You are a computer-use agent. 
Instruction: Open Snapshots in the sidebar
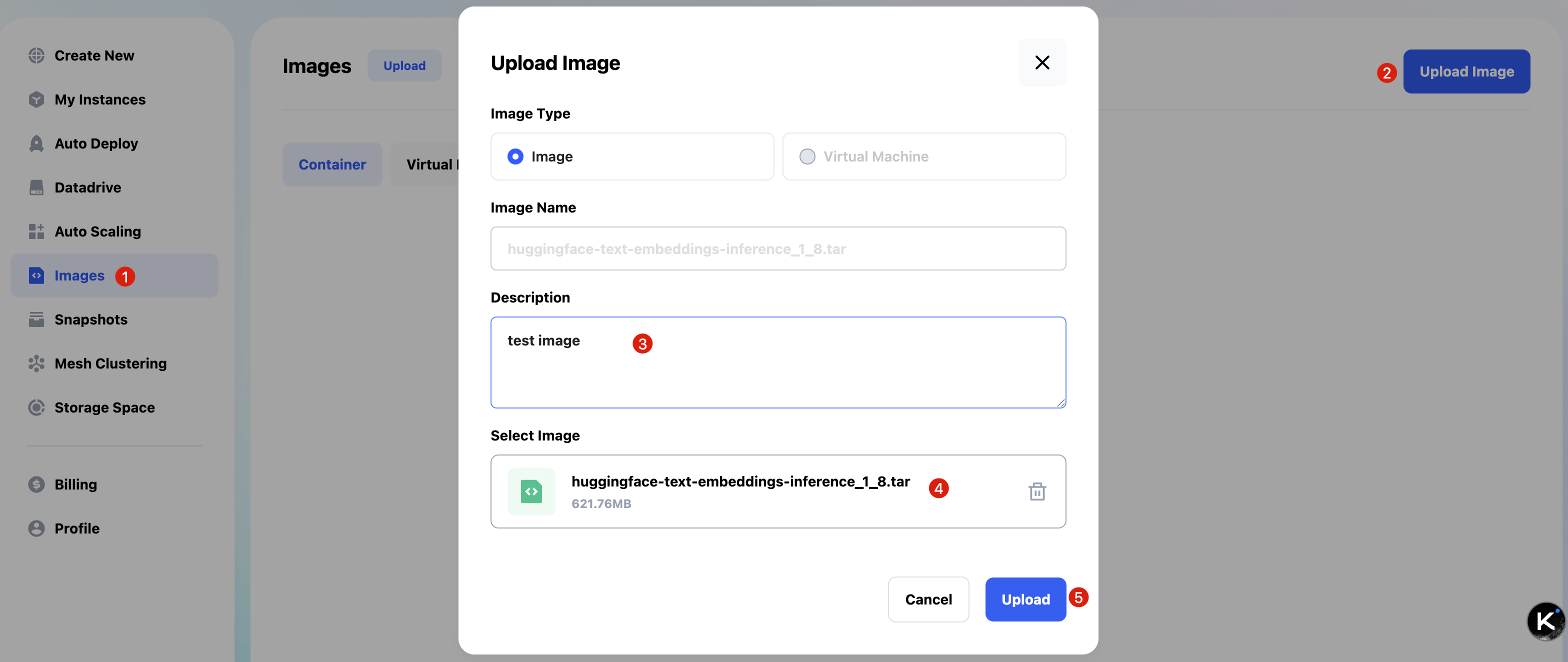(x=90, y=319)
